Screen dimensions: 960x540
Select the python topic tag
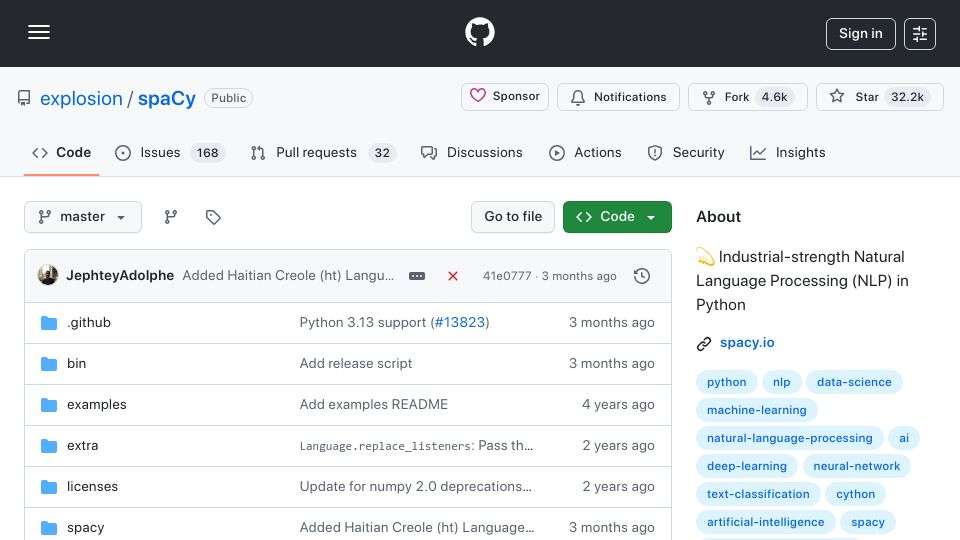point(727,382)
